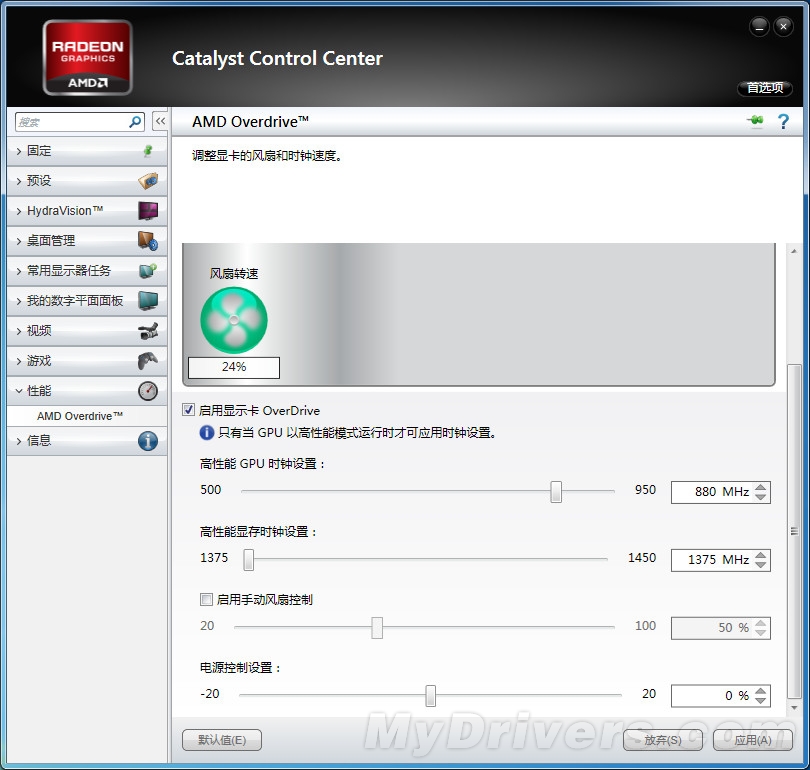Click the 常用显示器任务 display icon

148,271
